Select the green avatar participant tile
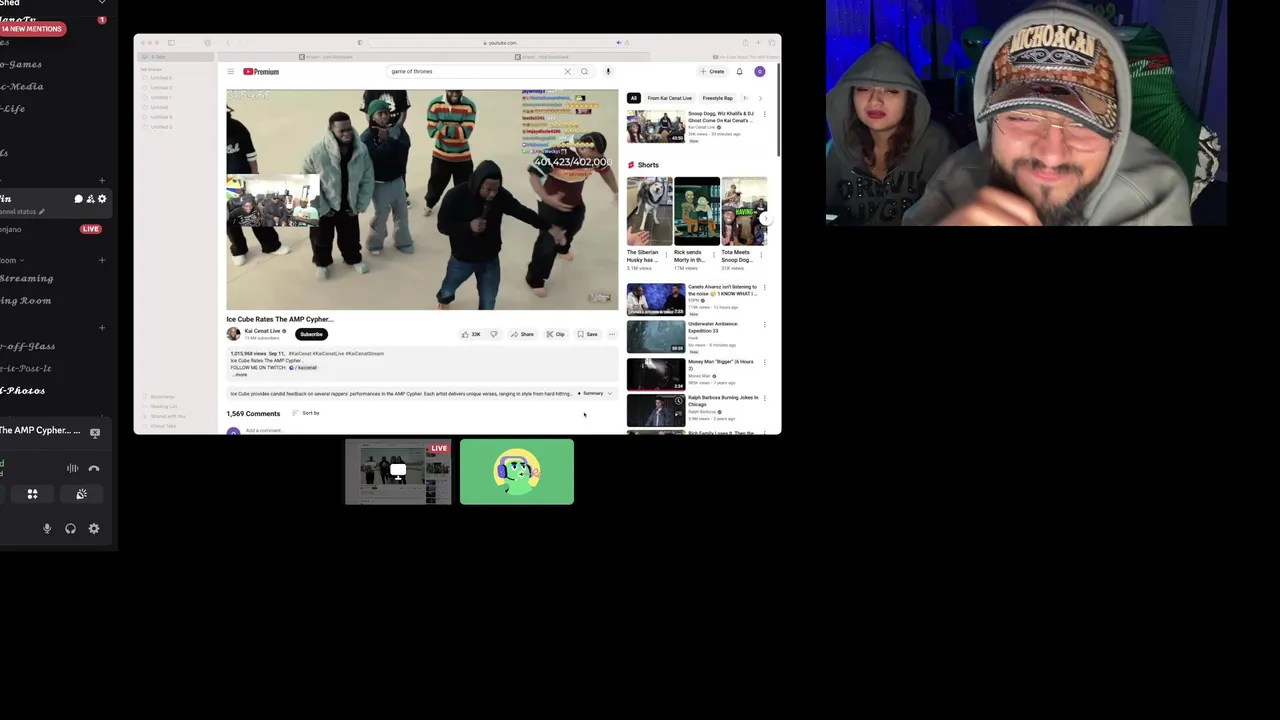1280x720 pixels. click(x=517, y=472)
